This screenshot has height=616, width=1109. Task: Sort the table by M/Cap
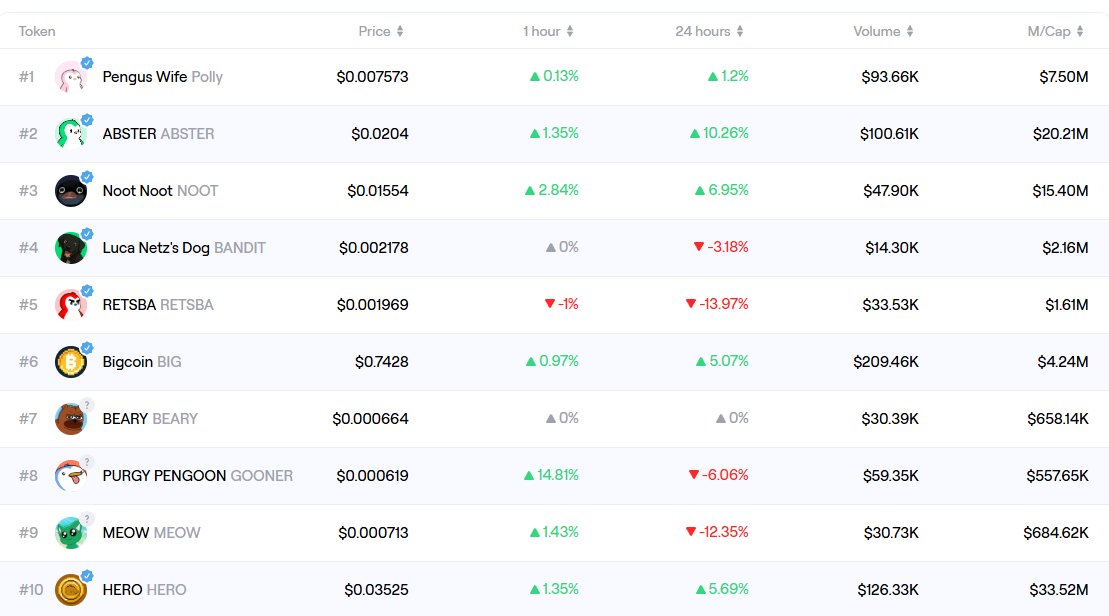1055,31
